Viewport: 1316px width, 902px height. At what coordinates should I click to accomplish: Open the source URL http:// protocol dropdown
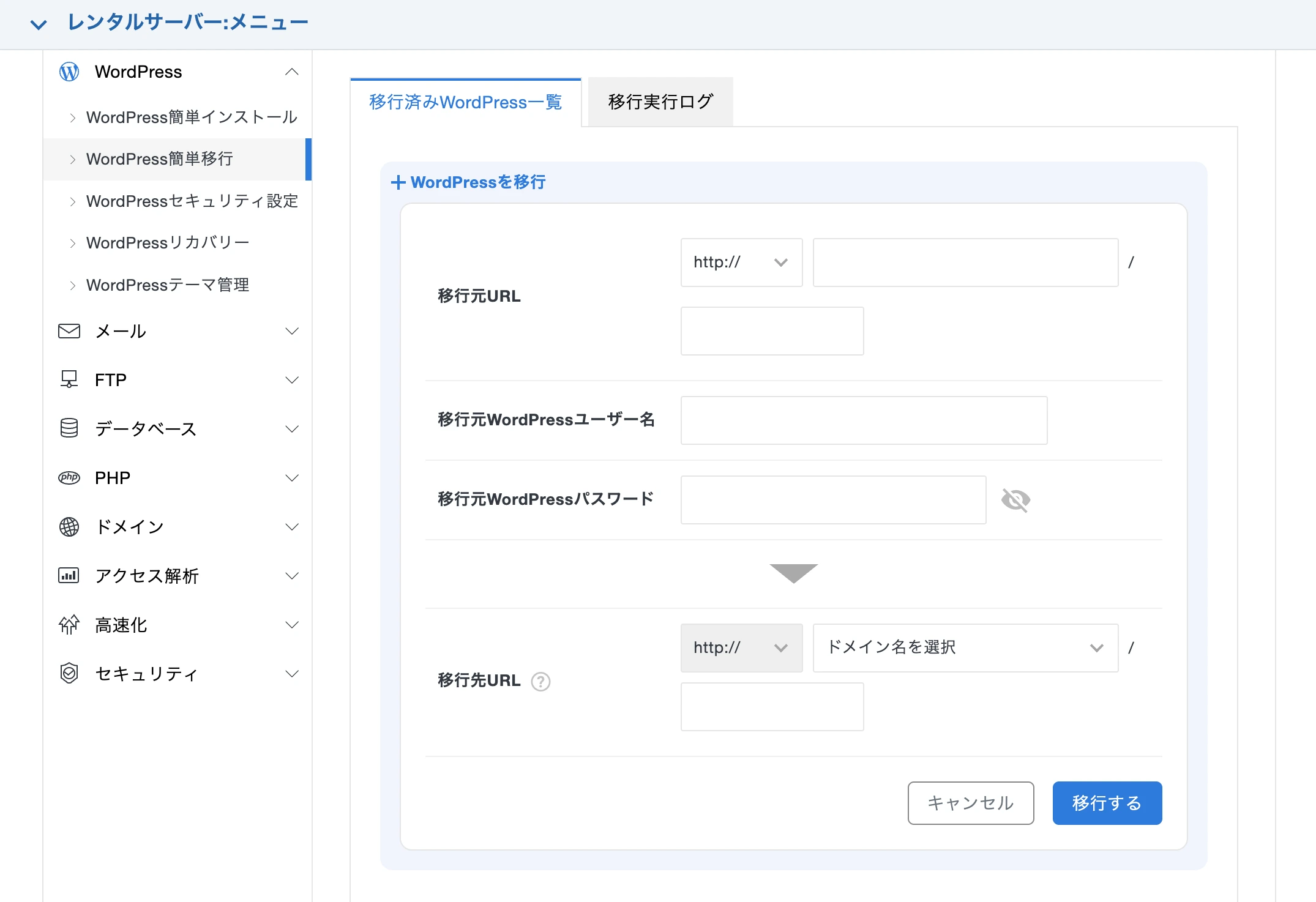point(741,263)
